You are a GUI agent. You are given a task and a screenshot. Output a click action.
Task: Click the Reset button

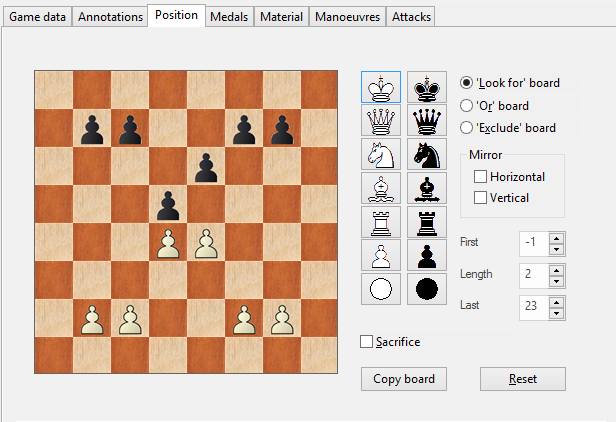523,379
